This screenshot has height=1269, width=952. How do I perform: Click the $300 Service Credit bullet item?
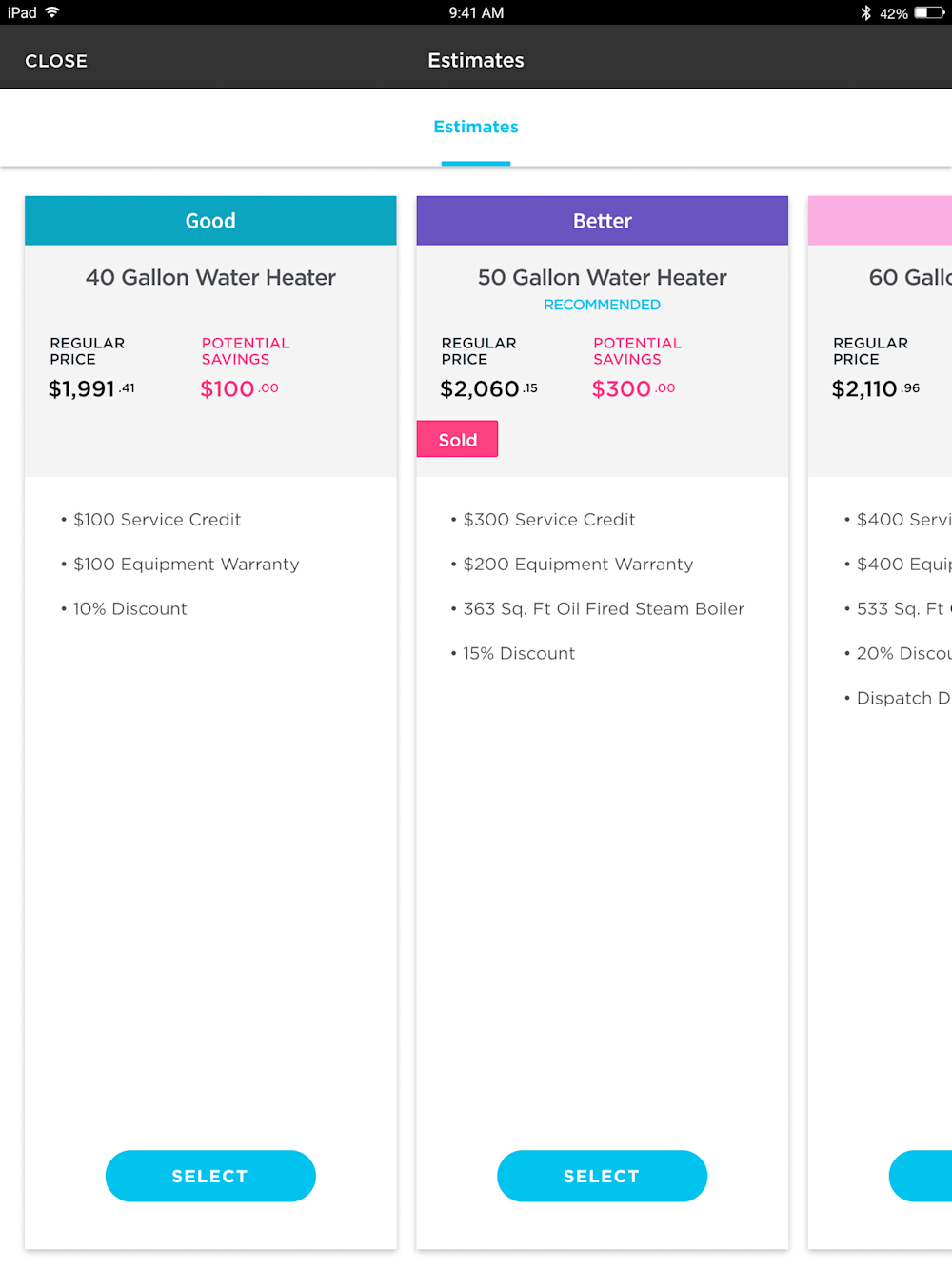click(549, 519)
